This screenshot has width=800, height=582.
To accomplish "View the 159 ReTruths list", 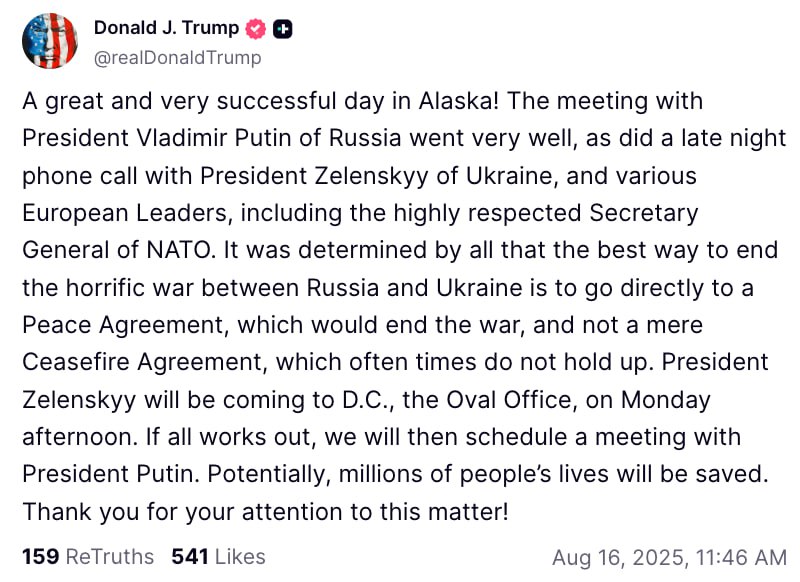I will click(88, 556).
